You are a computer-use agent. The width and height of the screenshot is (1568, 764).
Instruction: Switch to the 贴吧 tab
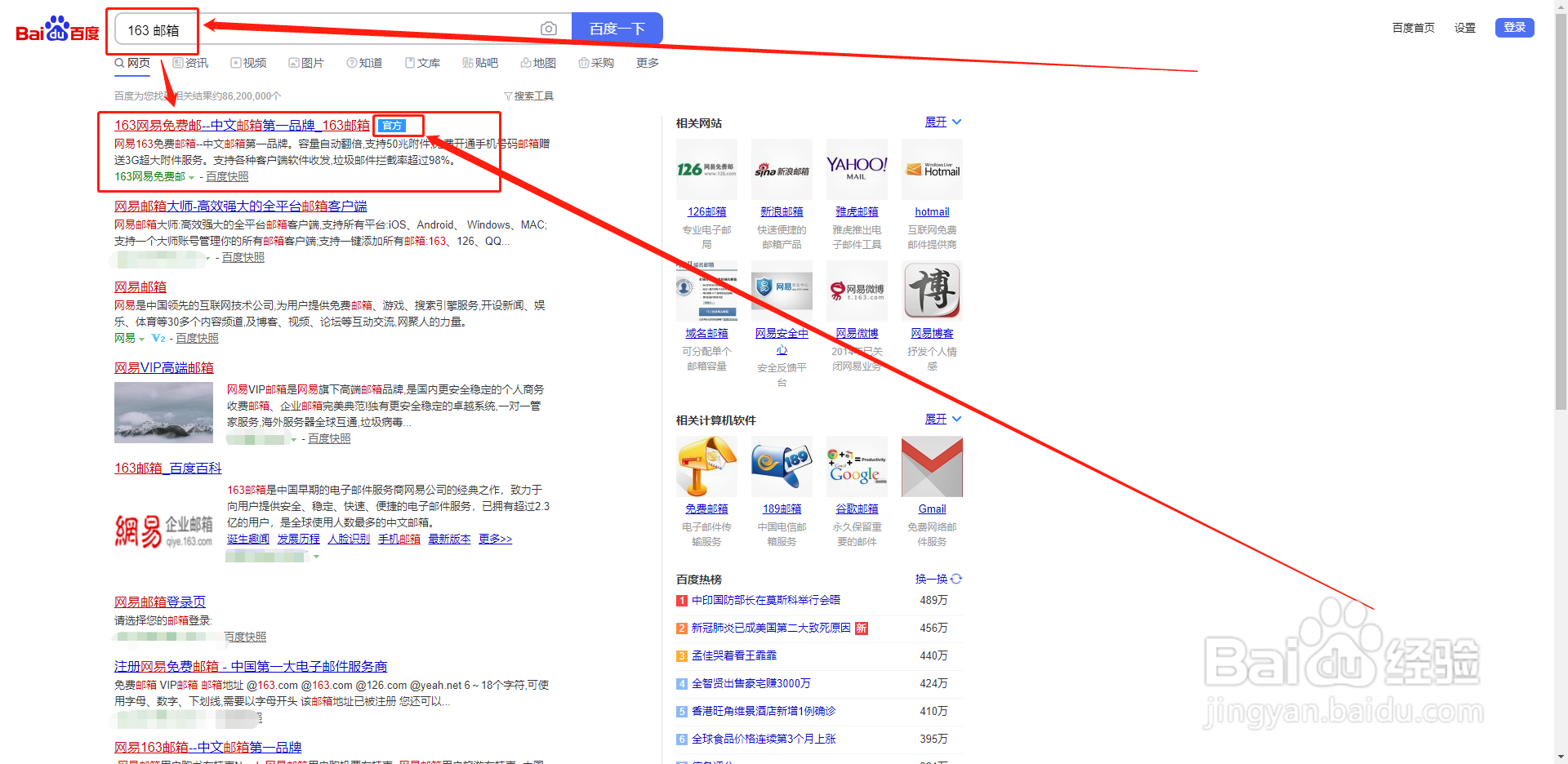(x=480, y=63)
